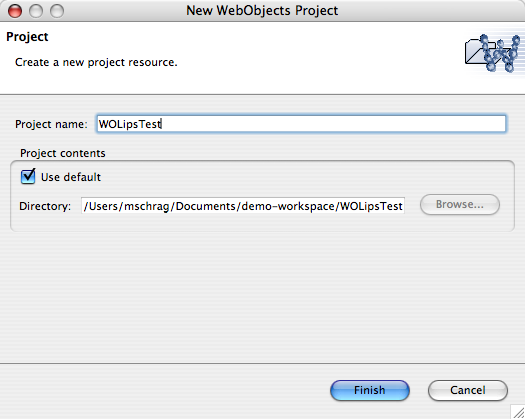Click the Directory: label
Screen dimensions: 525x419
[x=45, y=206]
